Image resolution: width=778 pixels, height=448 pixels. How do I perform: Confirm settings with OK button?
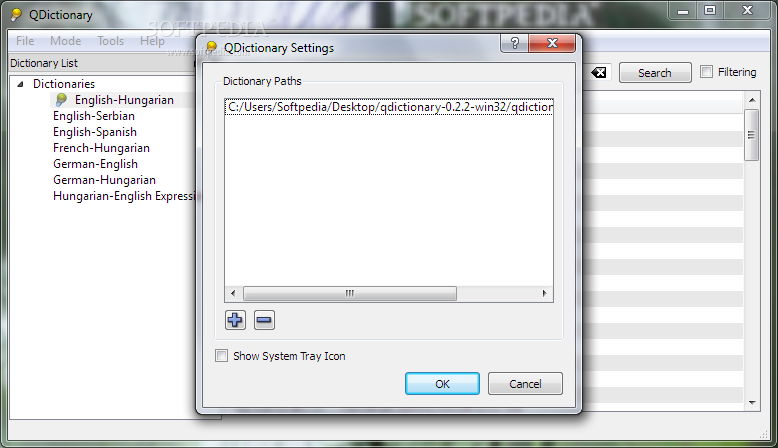click(x=442, y=384)
